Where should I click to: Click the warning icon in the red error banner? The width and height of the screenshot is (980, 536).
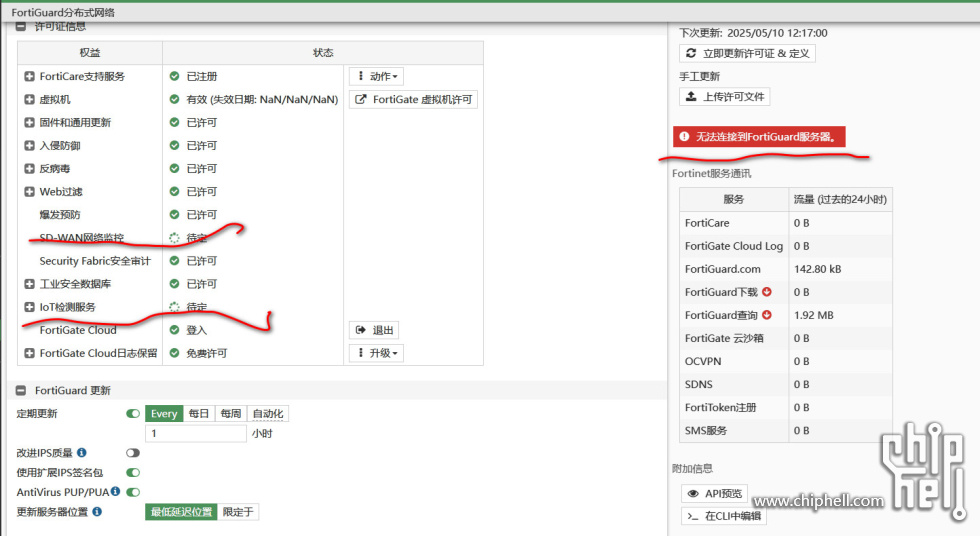(x=684, y=136)
